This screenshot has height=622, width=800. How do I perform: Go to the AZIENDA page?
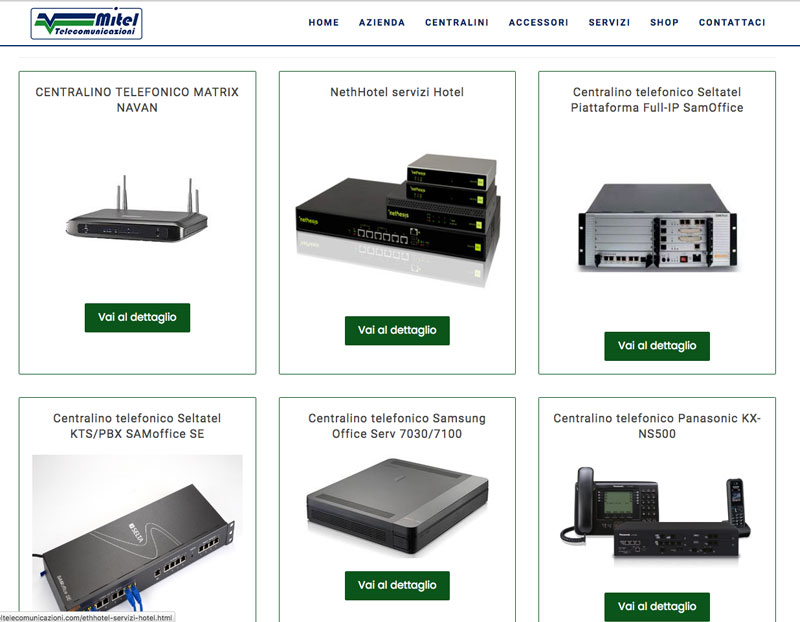pyautogui.click(x=382, y=22)
